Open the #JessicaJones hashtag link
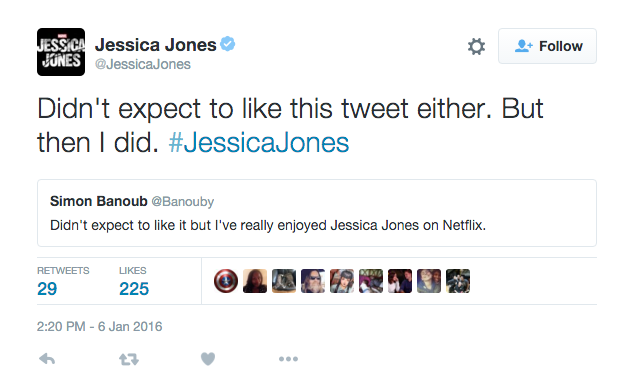 tap(259, 143)
